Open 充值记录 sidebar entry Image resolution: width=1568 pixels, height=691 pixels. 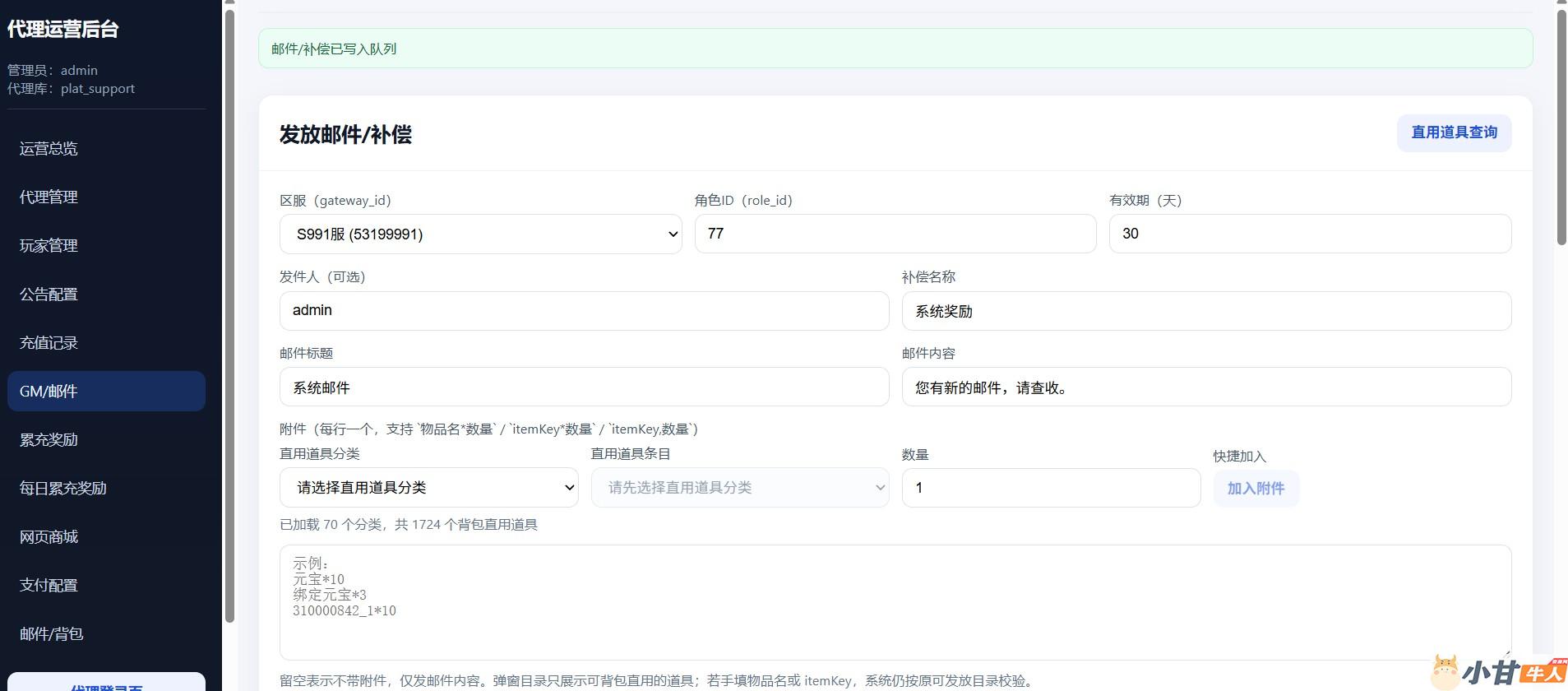(49, 343)
